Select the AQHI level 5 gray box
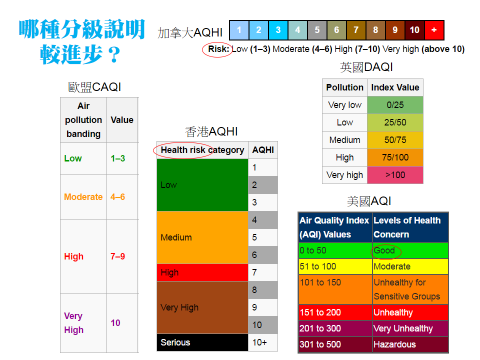 (x=317, y=30)
